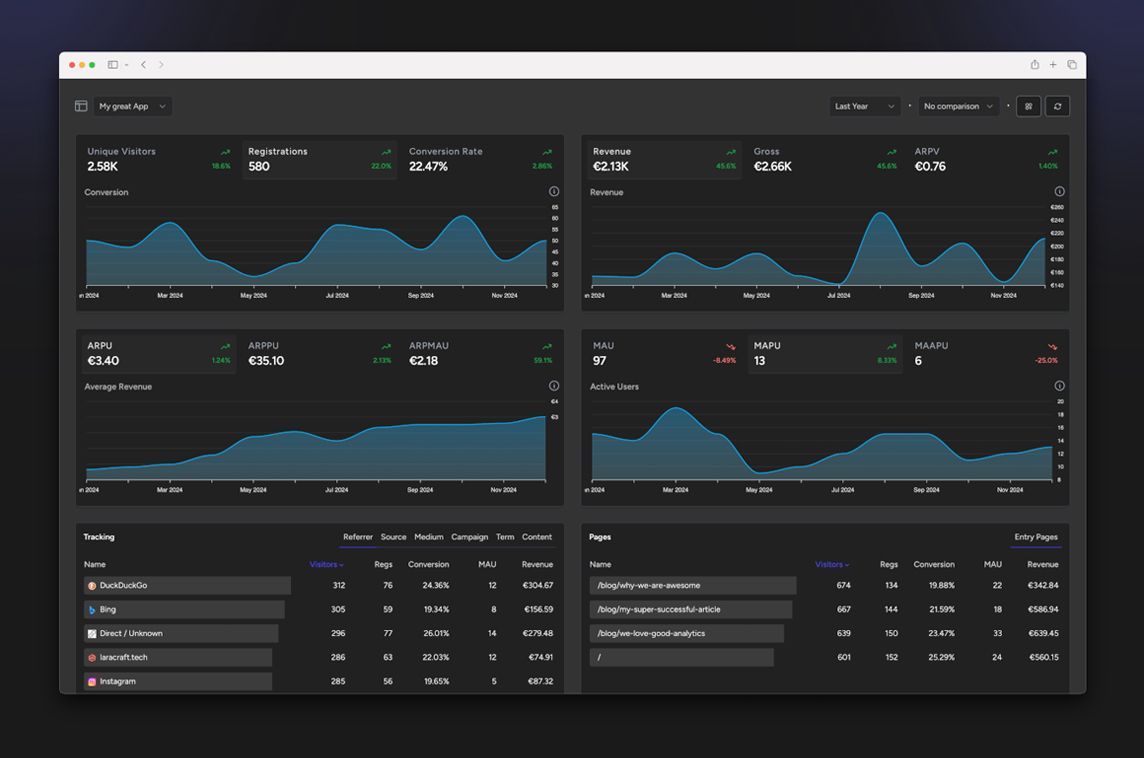Switch to the Source tab in Tracking

(x=394, y=536)
